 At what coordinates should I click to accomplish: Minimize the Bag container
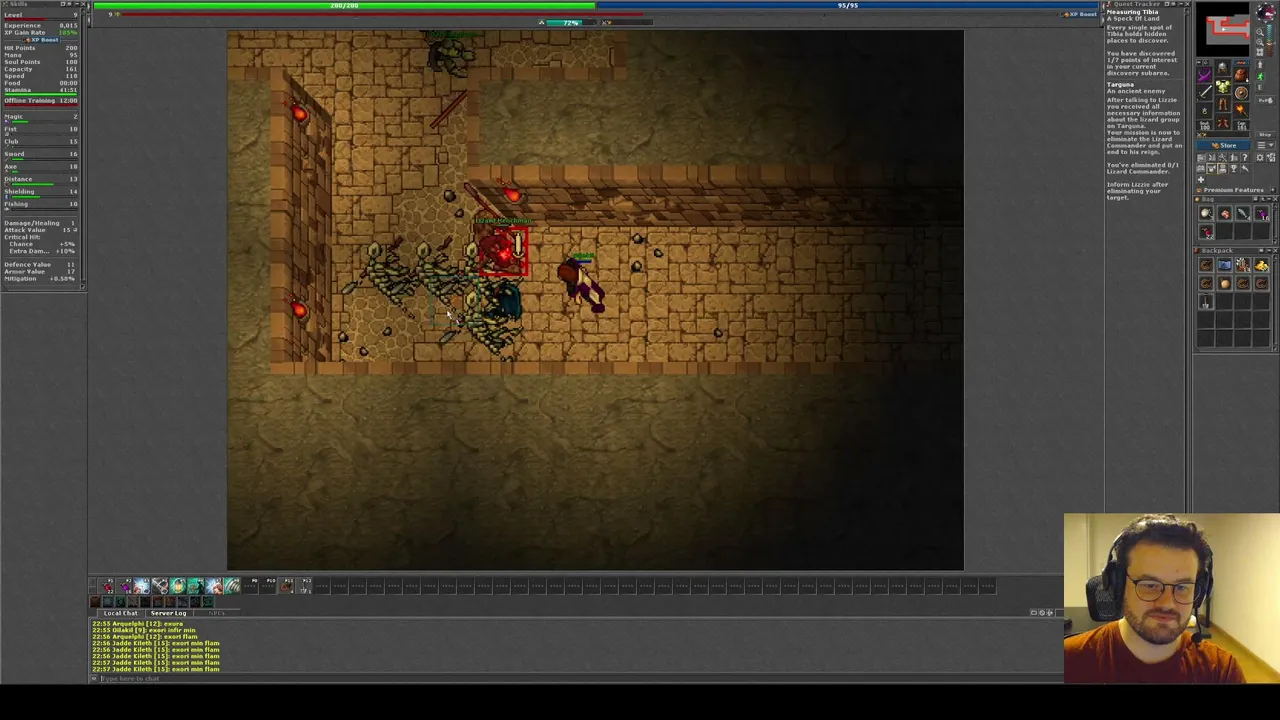click(x=1269, y=199)
